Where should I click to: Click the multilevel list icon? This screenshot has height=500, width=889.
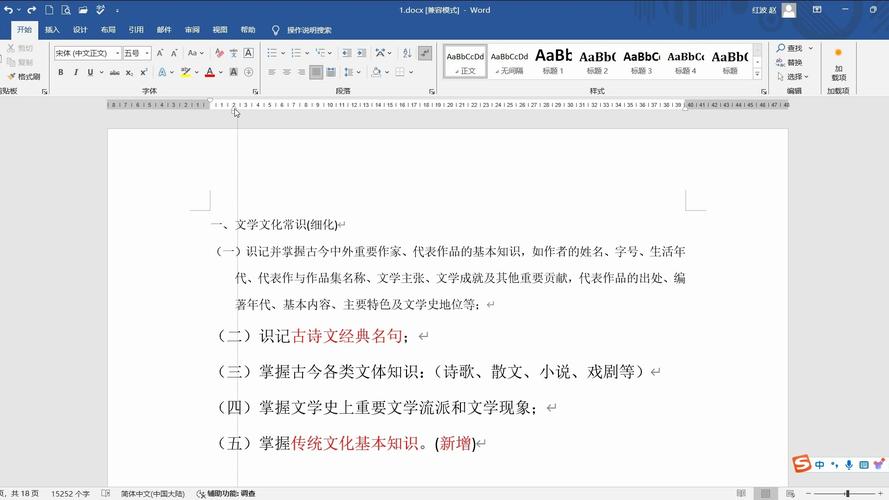click(x=320, y=53)
